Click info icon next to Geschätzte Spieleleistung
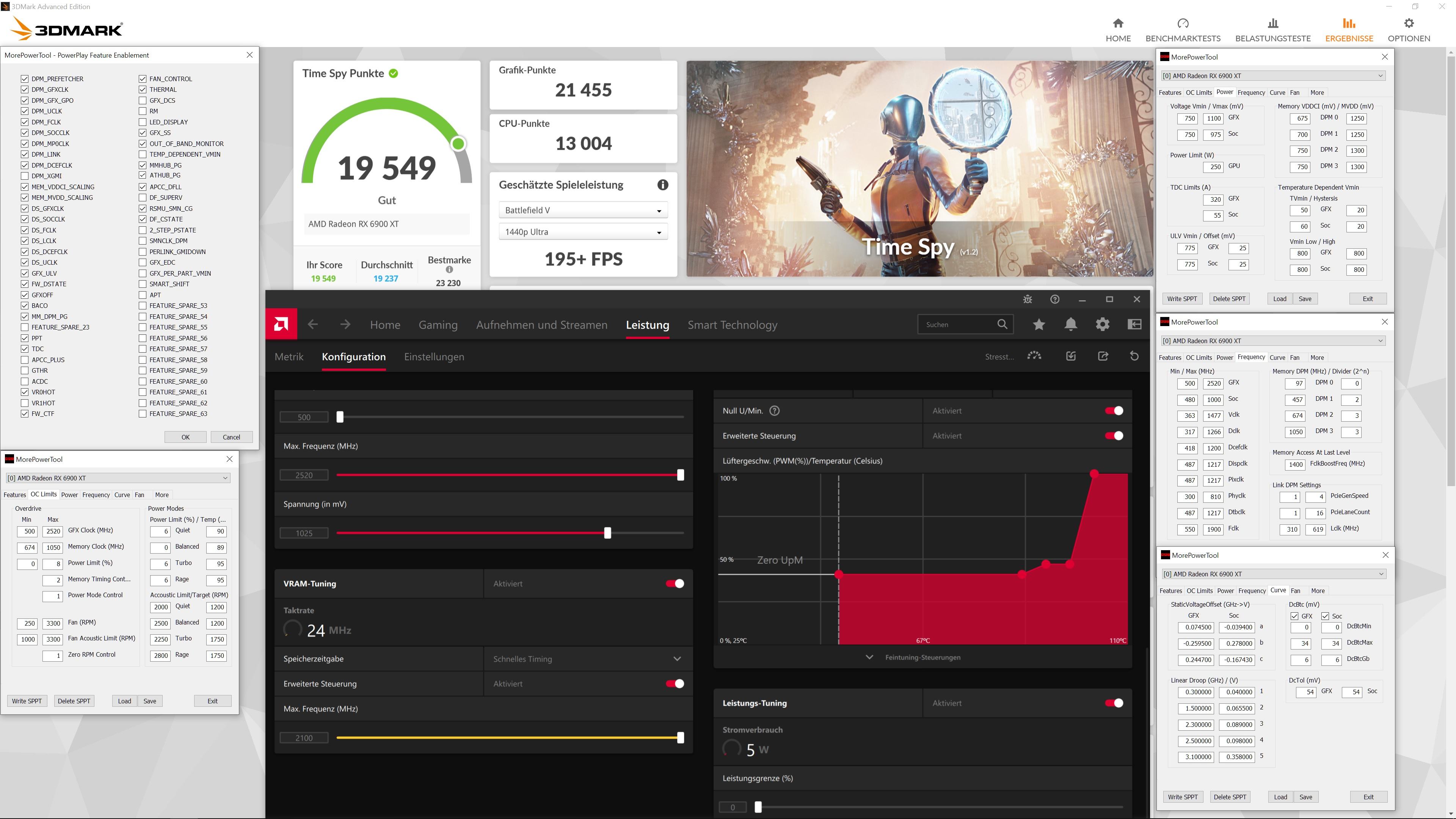Viewport: 1456px width, 819px height. pos(662,185)
